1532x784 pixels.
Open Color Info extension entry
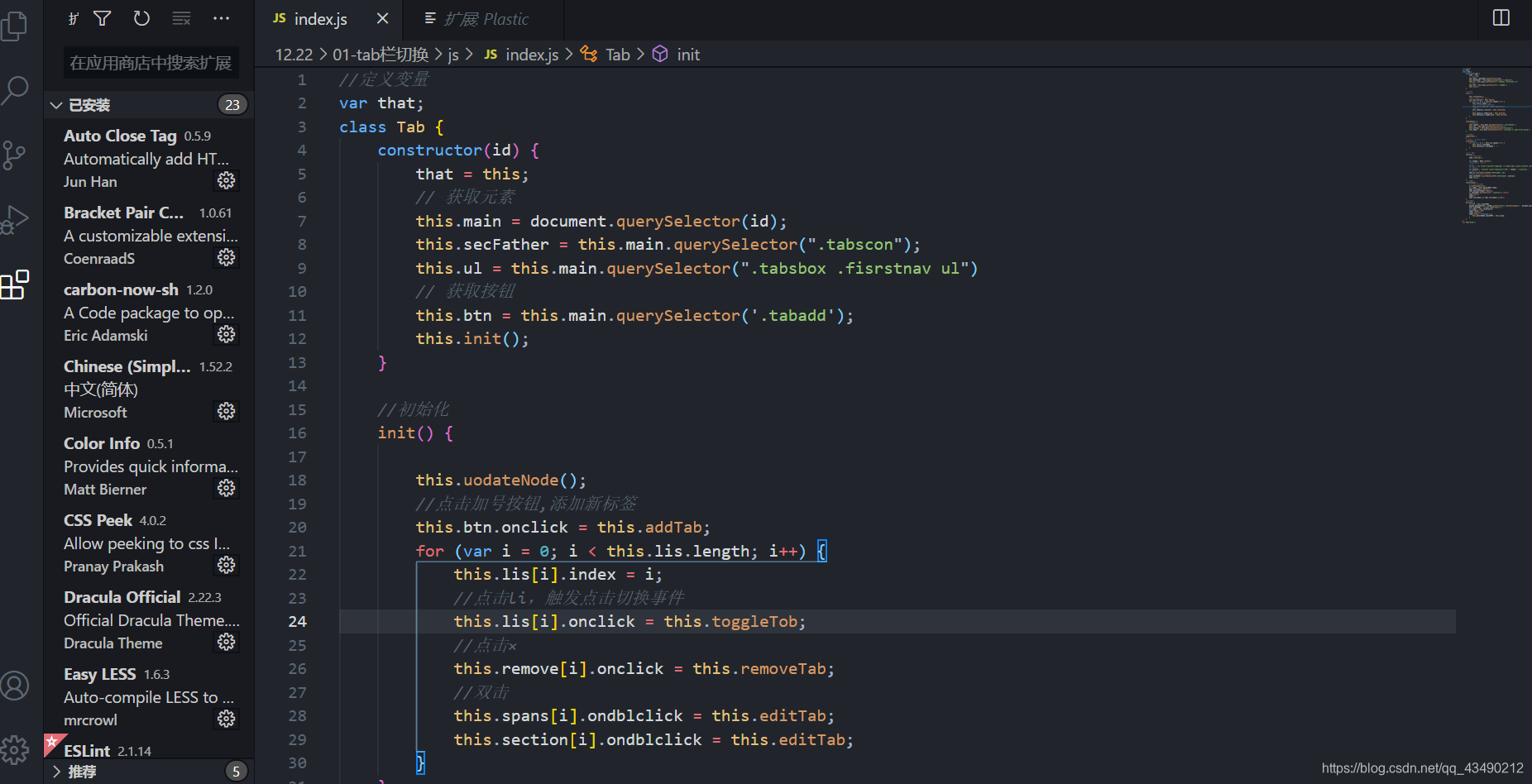(149, 466)
